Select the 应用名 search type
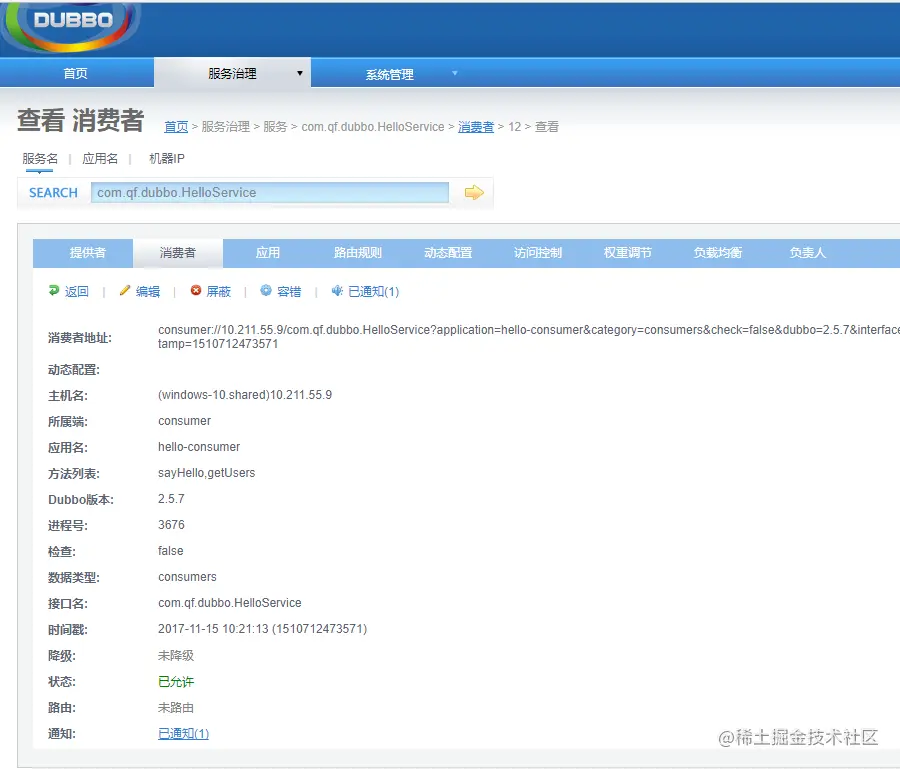Viewport: 900px width, 769px height. click(x=100, y=158)
